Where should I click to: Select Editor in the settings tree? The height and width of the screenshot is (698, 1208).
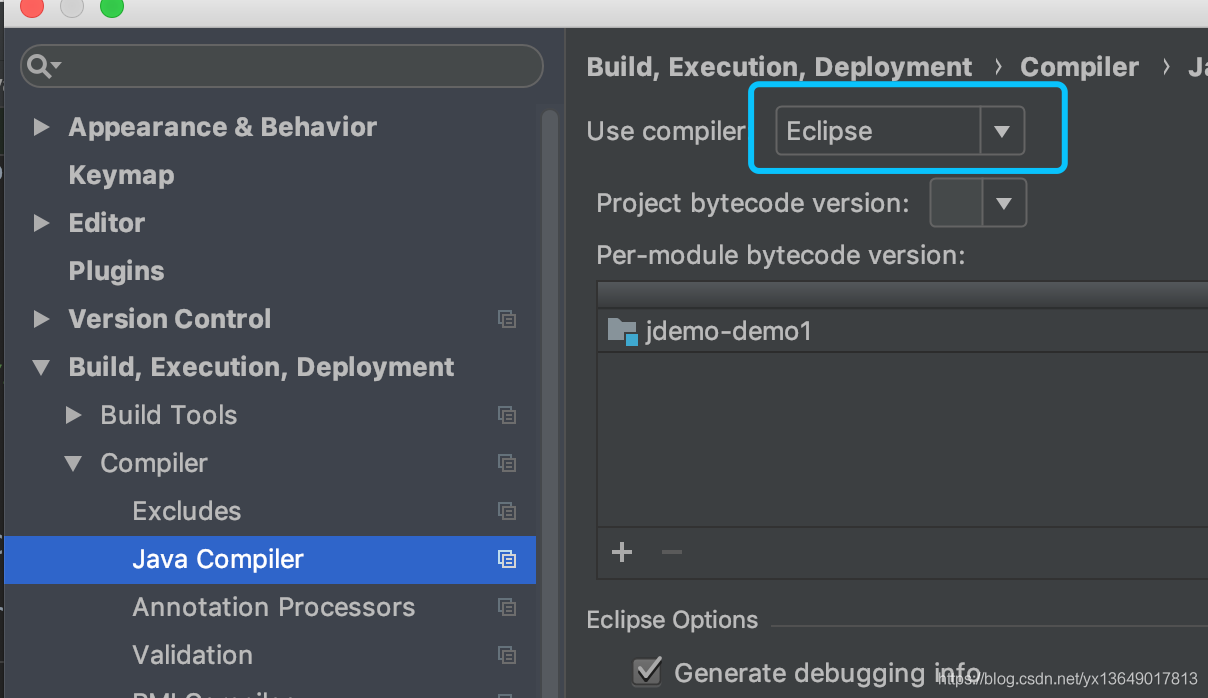pyautogui.click(x=106, y=223)
